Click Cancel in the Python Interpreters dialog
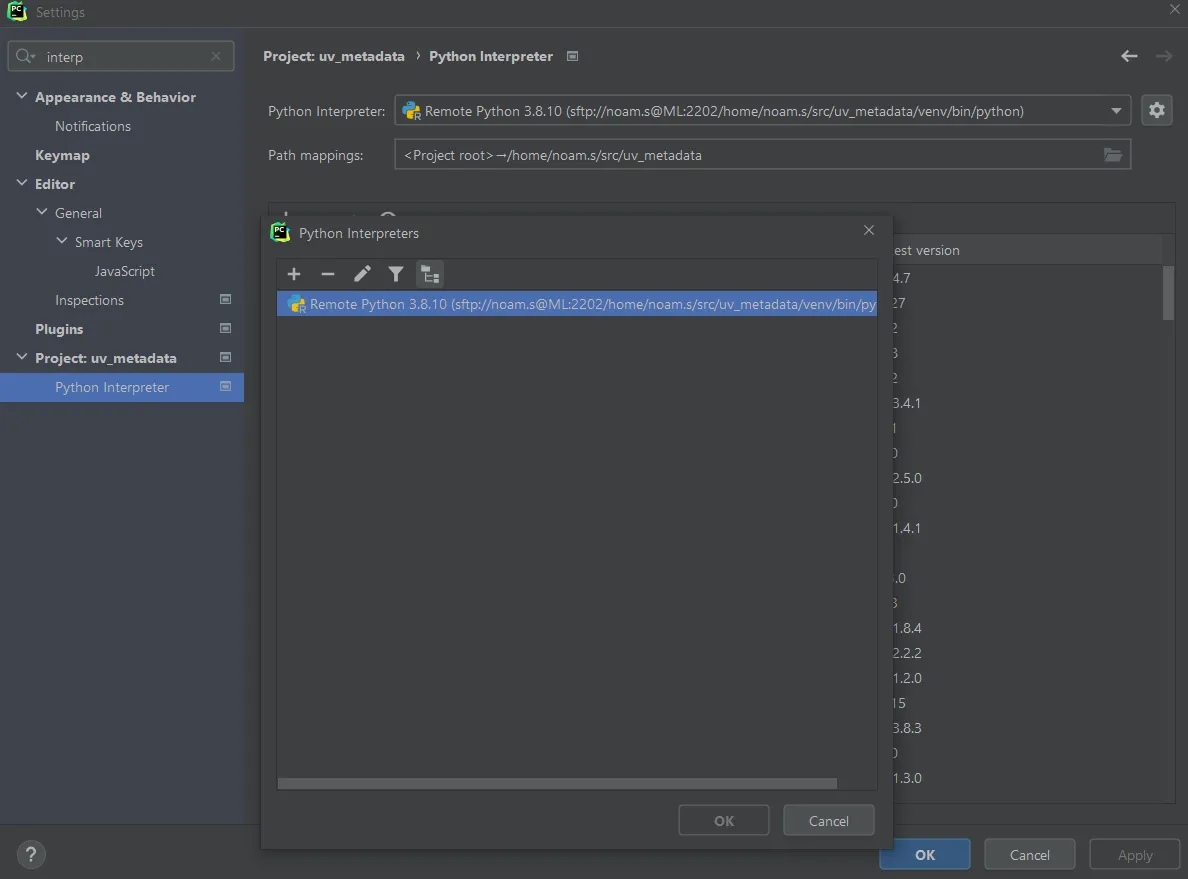 point(829,821)
